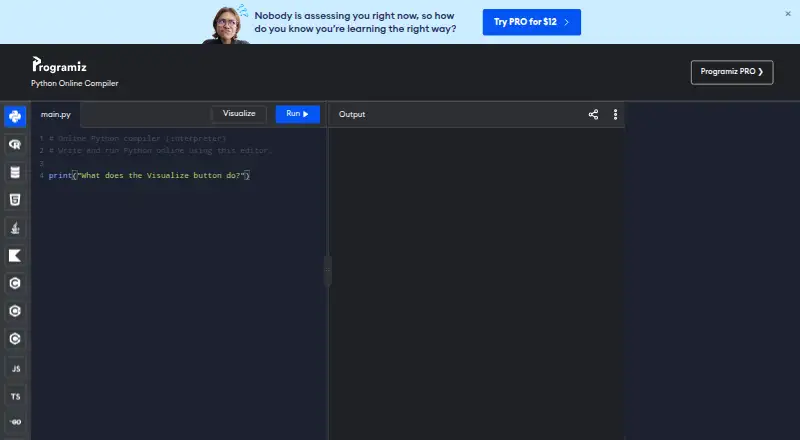Image resolution: width=800 pixels, height=440 pixels.
Task: Open the SQL database editor icon
Action: [x=15, y=172]
